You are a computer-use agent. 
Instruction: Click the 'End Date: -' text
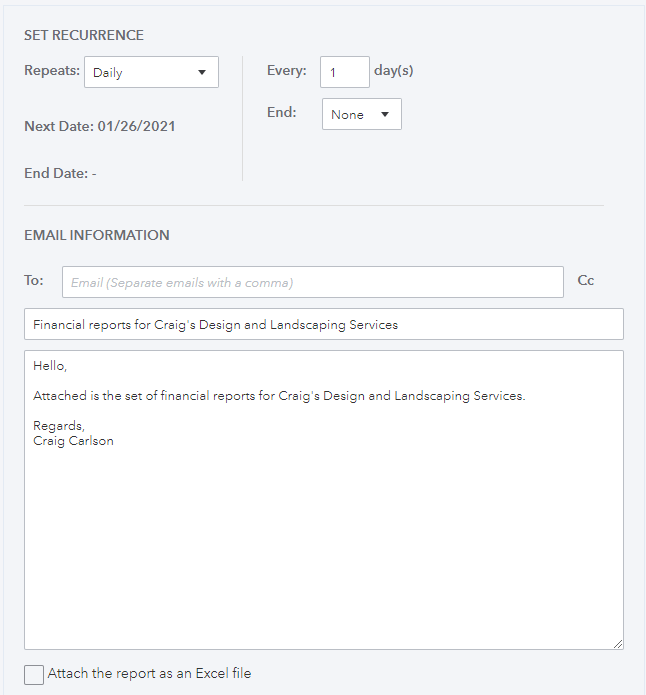tap(60, 173)
